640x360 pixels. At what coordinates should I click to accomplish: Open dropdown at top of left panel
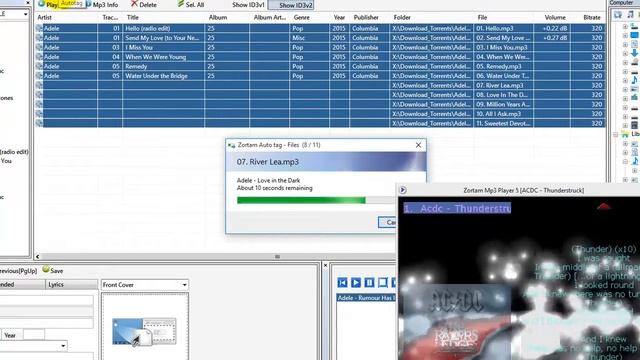tap(25, 14)
